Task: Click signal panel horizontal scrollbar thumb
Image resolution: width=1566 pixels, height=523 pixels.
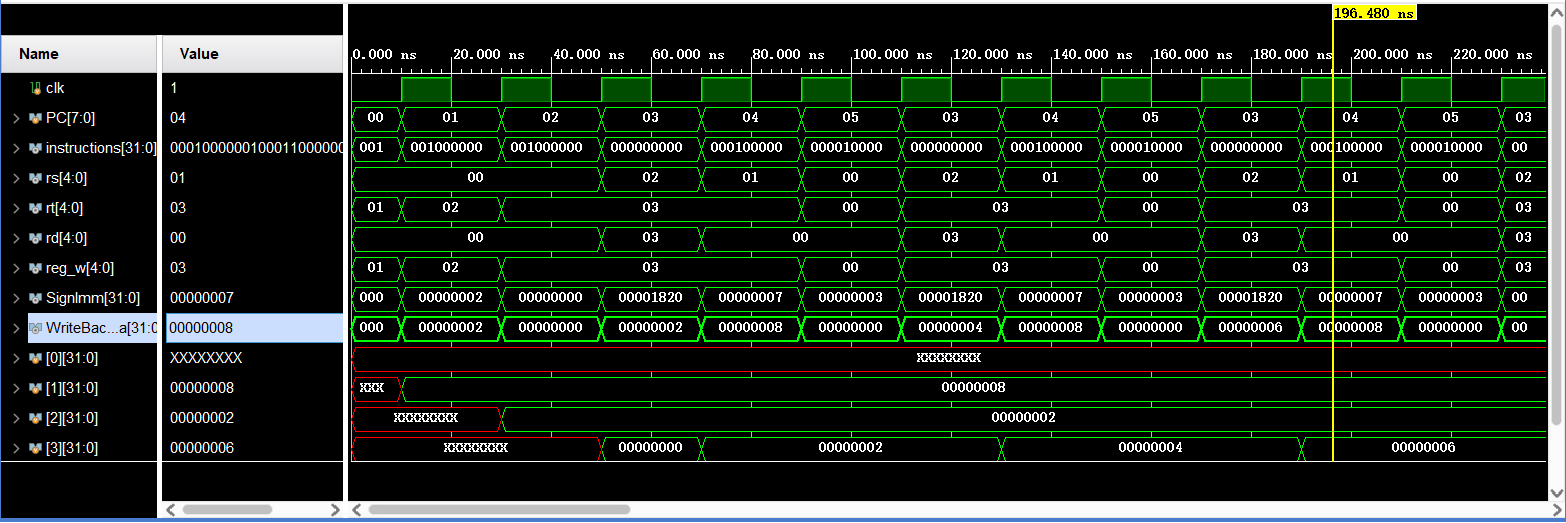Action: (227, 509)
